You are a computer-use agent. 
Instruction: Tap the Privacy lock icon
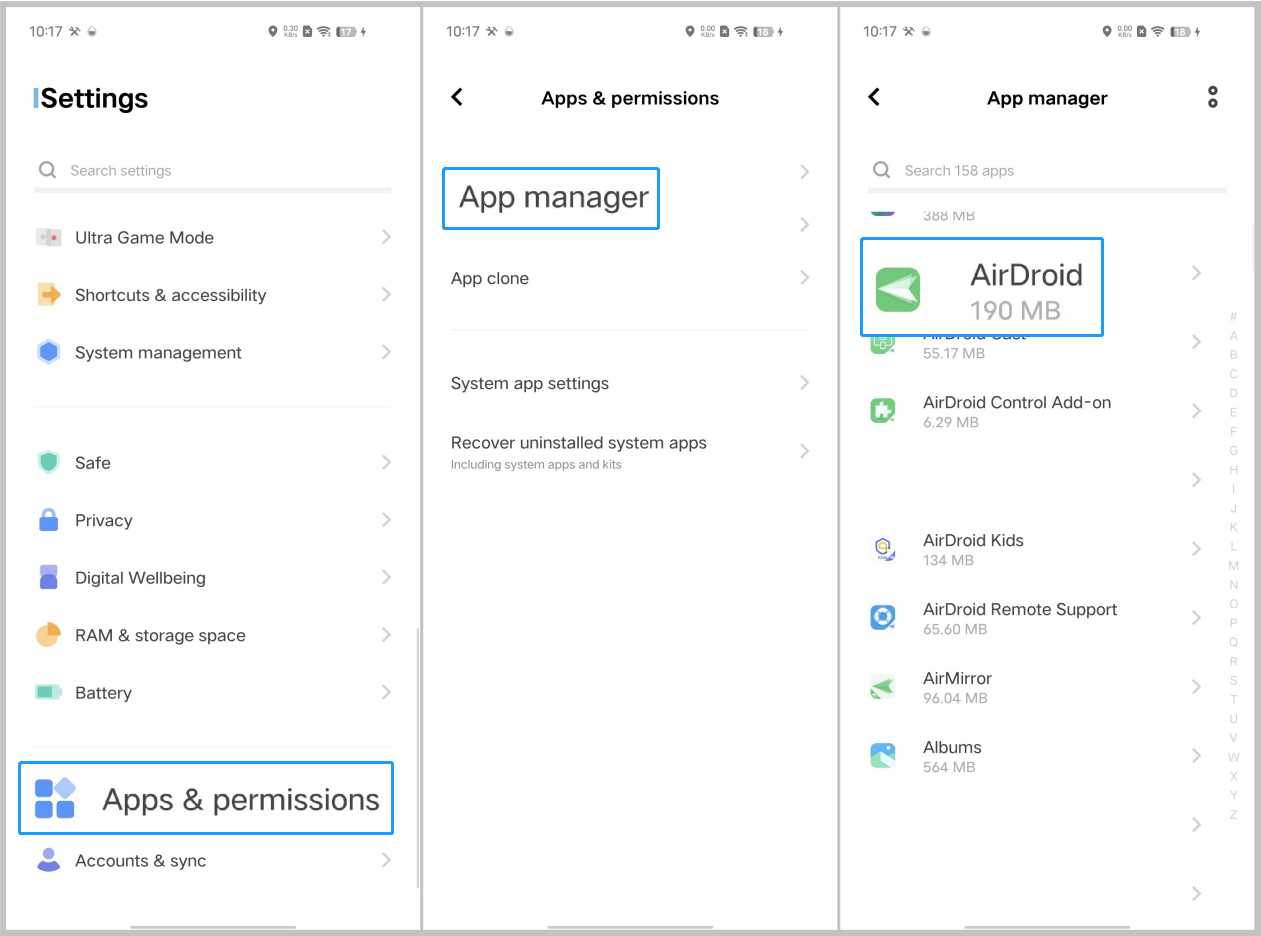click(x=48, y=520)
